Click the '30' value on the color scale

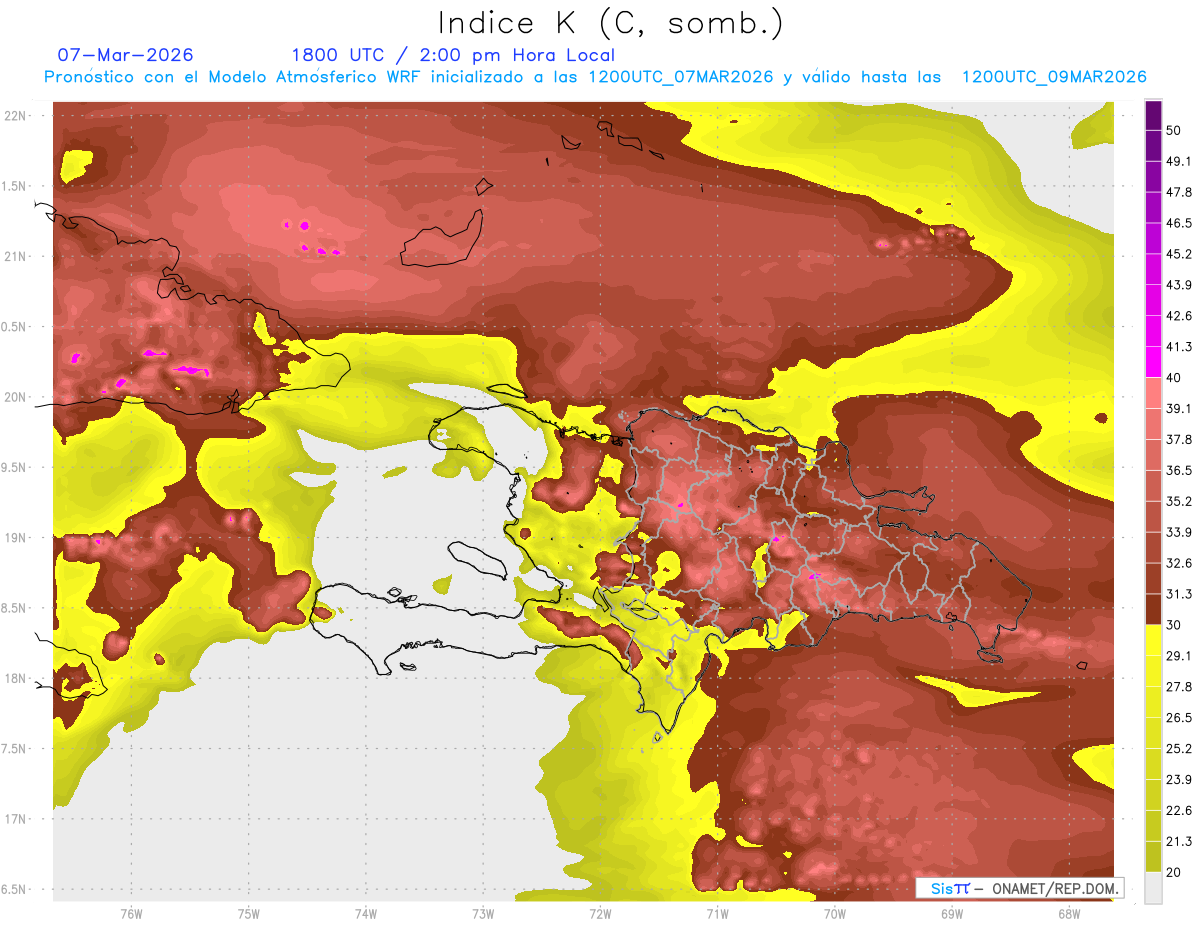pos(1175,625)
